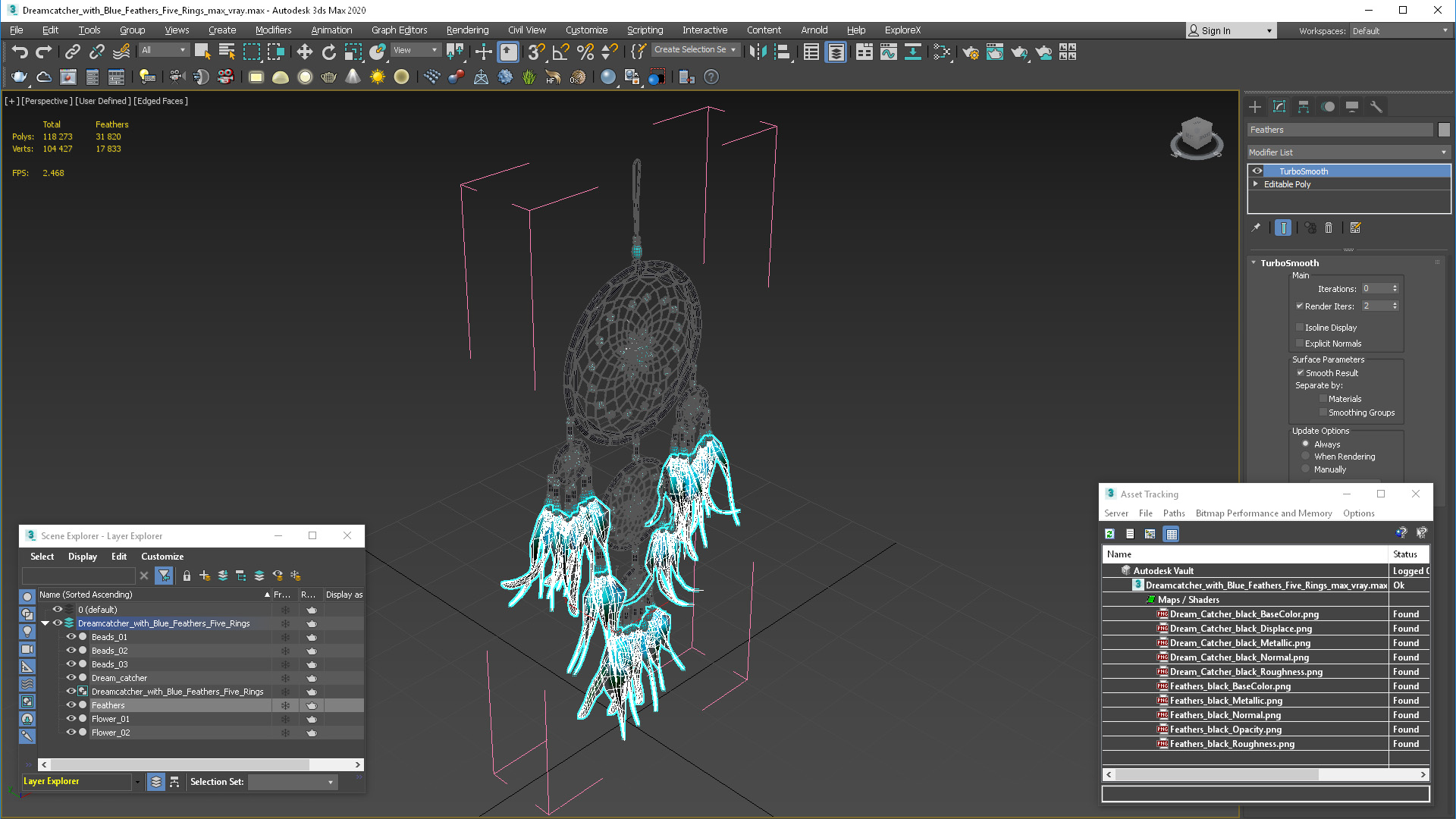Image resolution: width=1456 pixels, height=819 pixels.
Task: Click Asset Tracking Status column header
Action: coord(1409,554)
